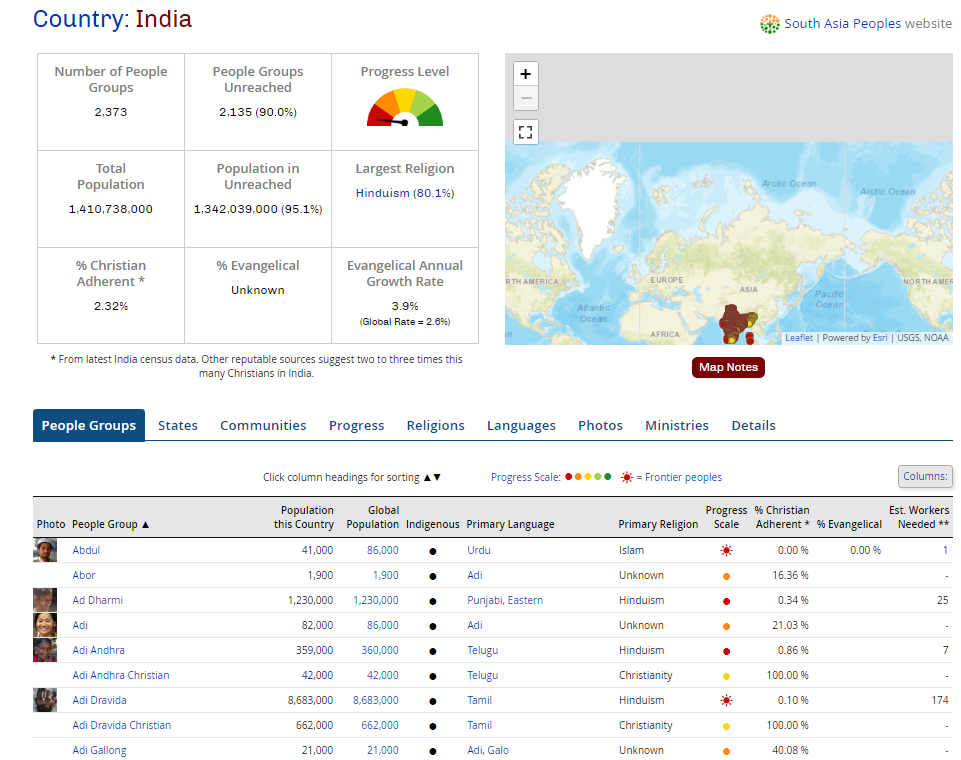
Task: Click the Adi Dravida progress scale icon
Action: point(726,701)
